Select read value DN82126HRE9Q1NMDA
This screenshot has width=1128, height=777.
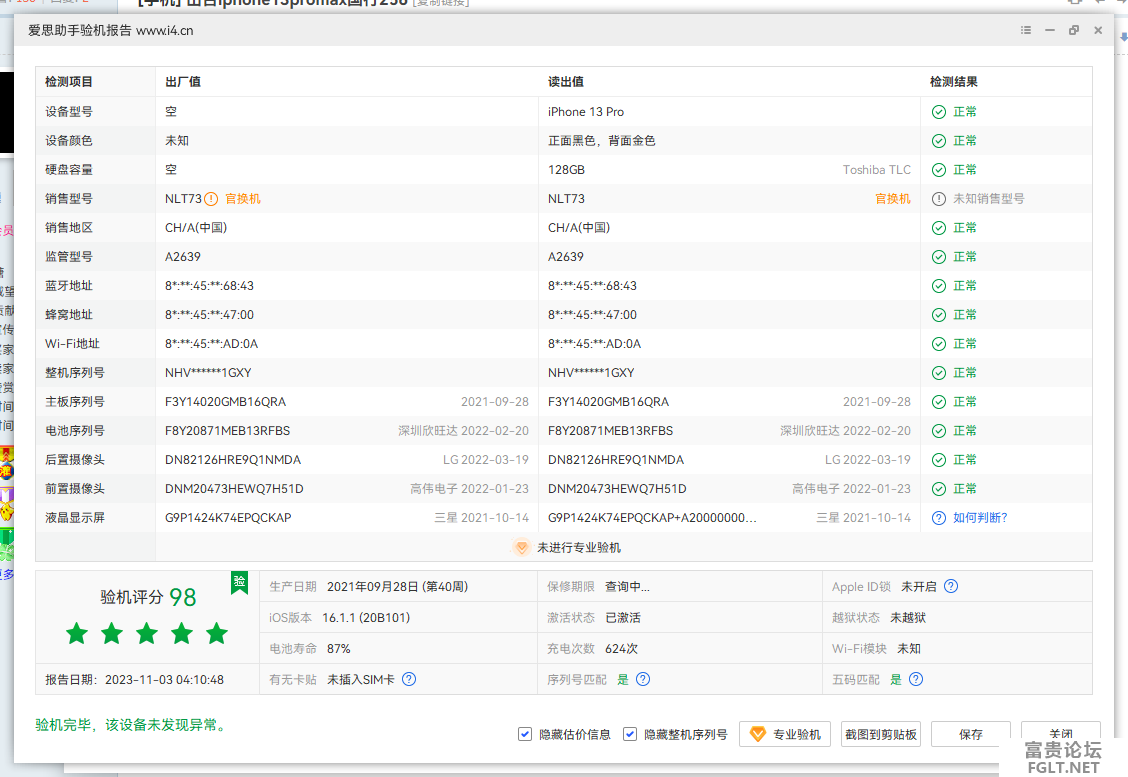(616, 460)
